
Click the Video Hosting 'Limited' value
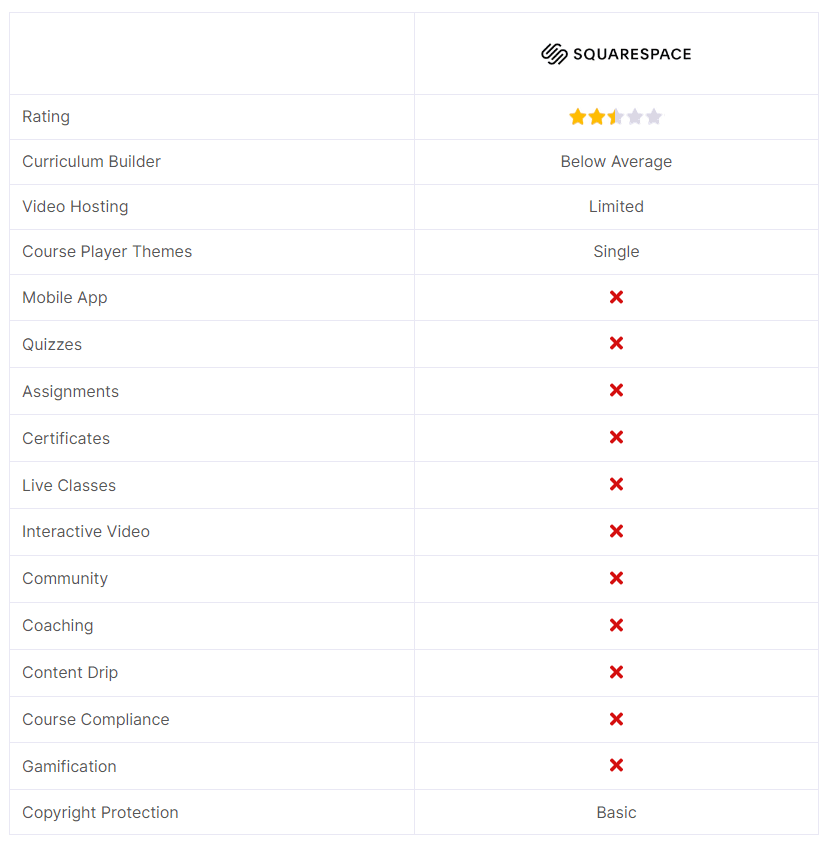tap(616, 207)
